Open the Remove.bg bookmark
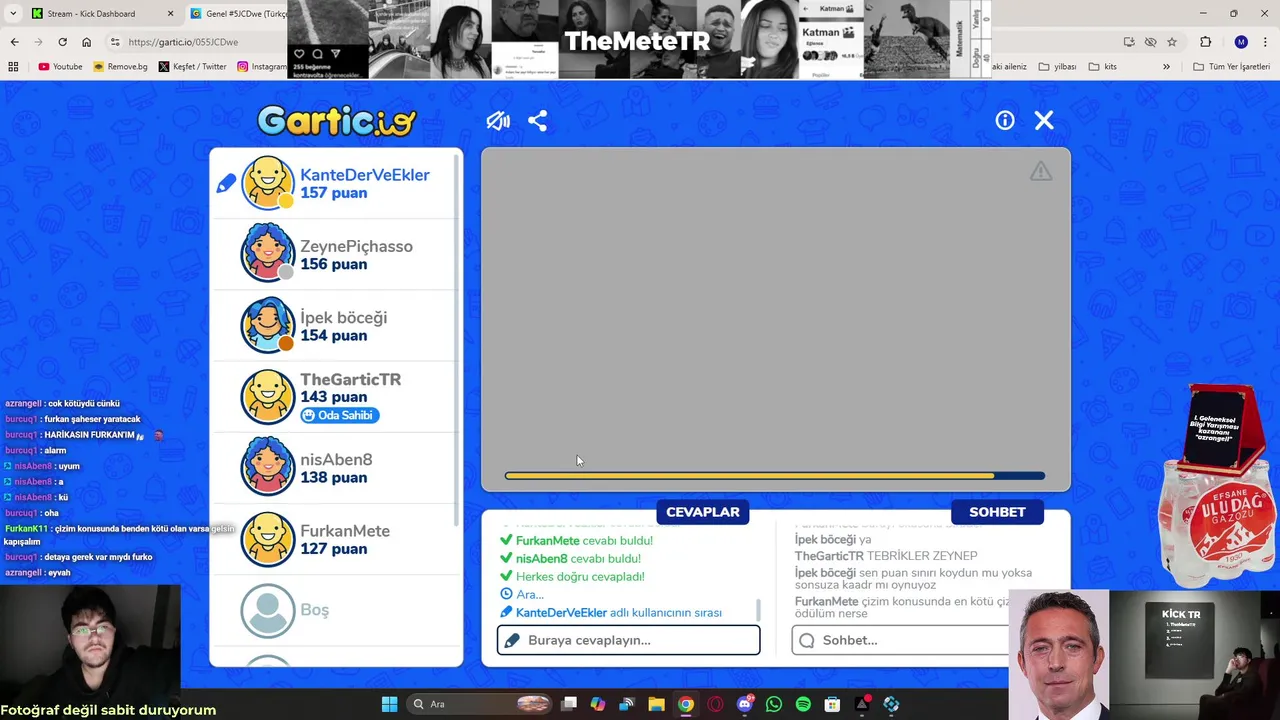 point(120,67)
